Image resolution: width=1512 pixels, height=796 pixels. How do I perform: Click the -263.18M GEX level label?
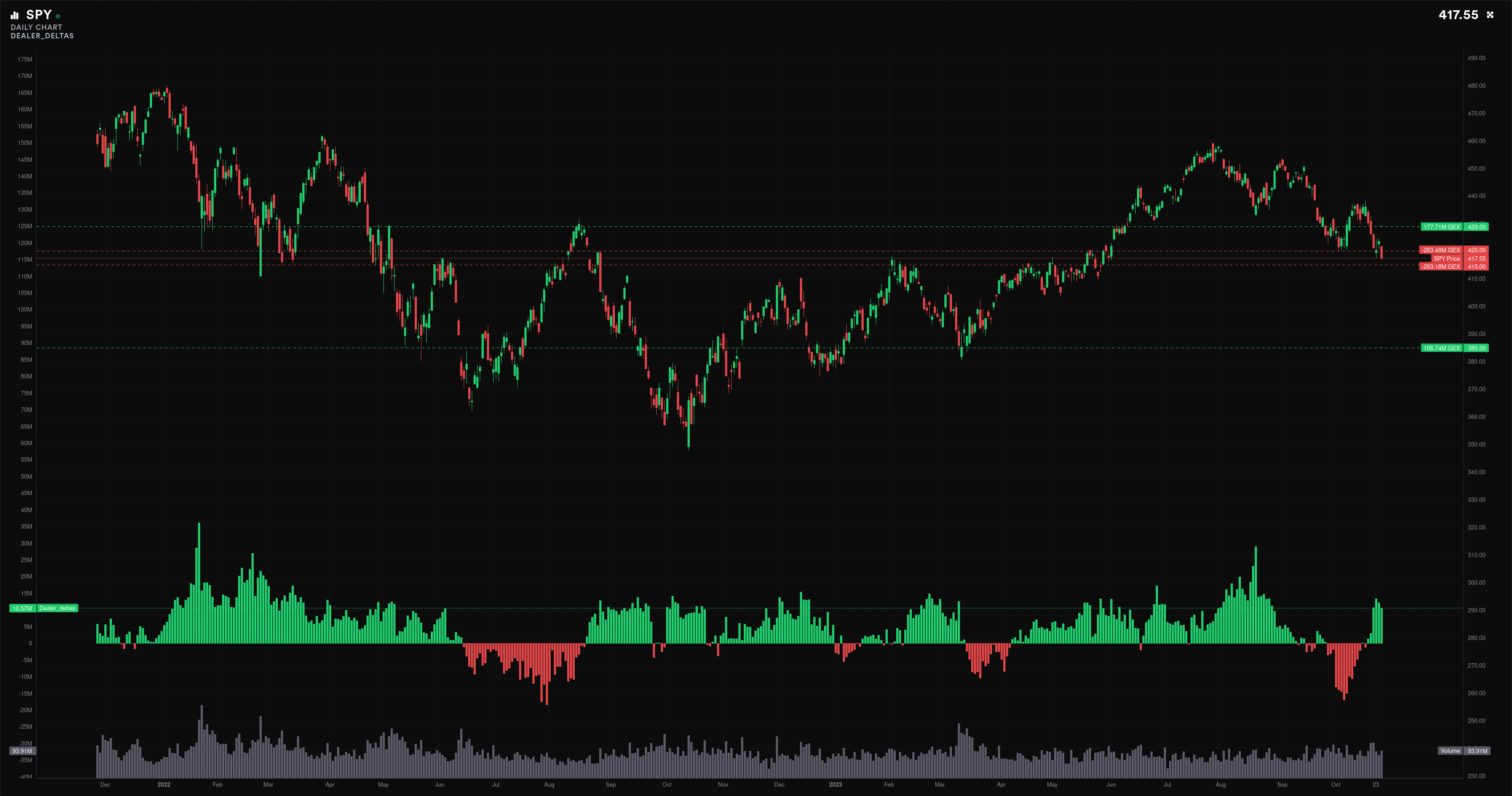tap(1441, 267)
